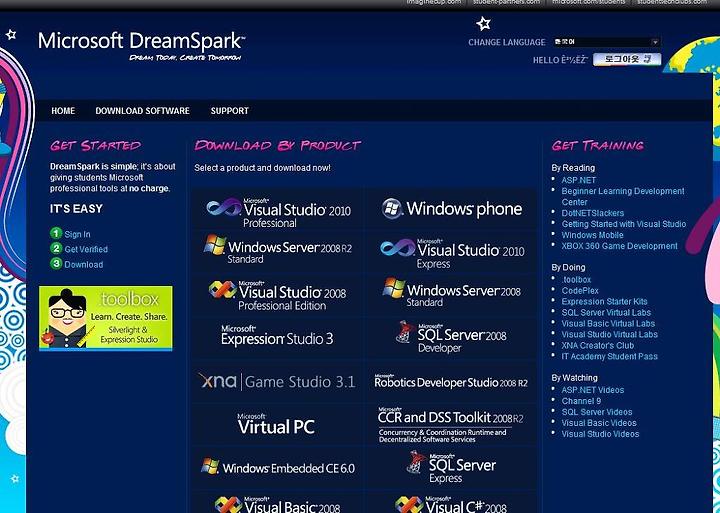Open IT Academy Student Pass link
This screenshot has width=720, height=513.
609,356
